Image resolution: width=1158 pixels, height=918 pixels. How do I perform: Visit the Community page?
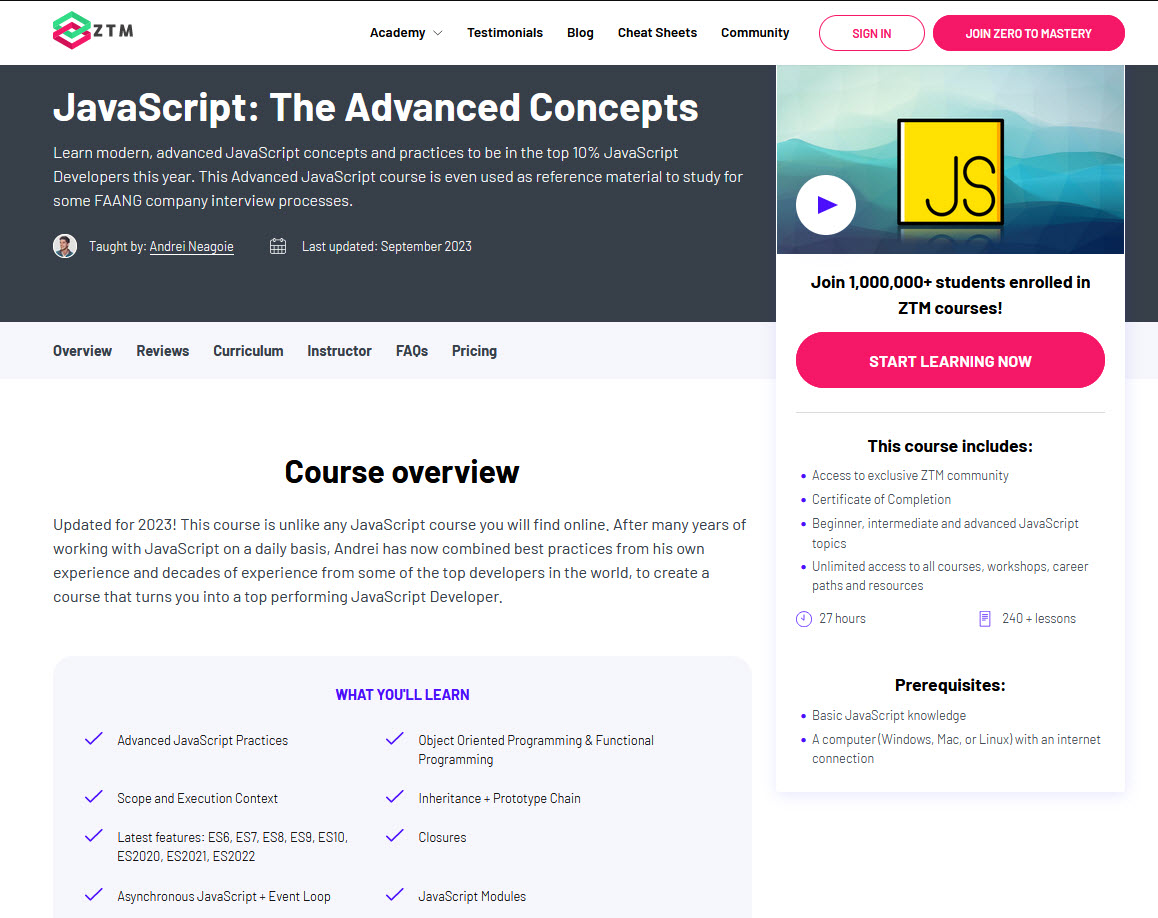point(755,32)
